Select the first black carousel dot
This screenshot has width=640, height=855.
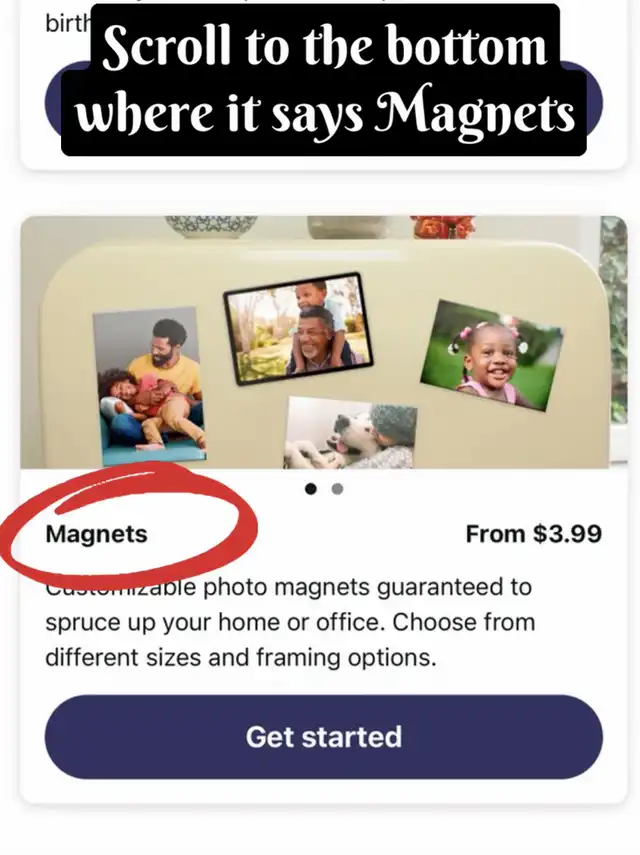coord(311,489)
